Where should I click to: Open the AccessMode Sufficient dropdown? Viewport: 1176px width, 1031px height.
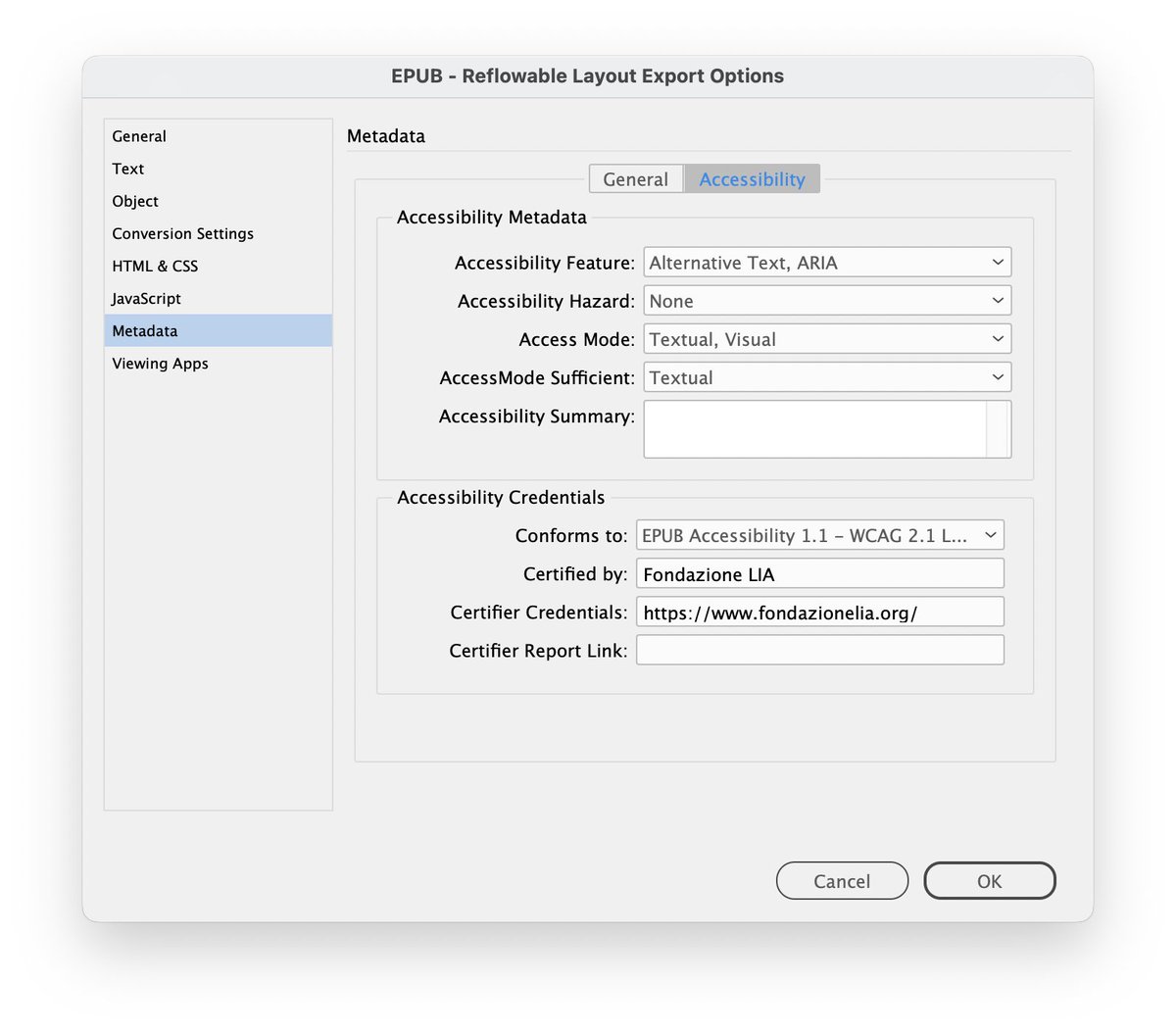coord(827,377)
